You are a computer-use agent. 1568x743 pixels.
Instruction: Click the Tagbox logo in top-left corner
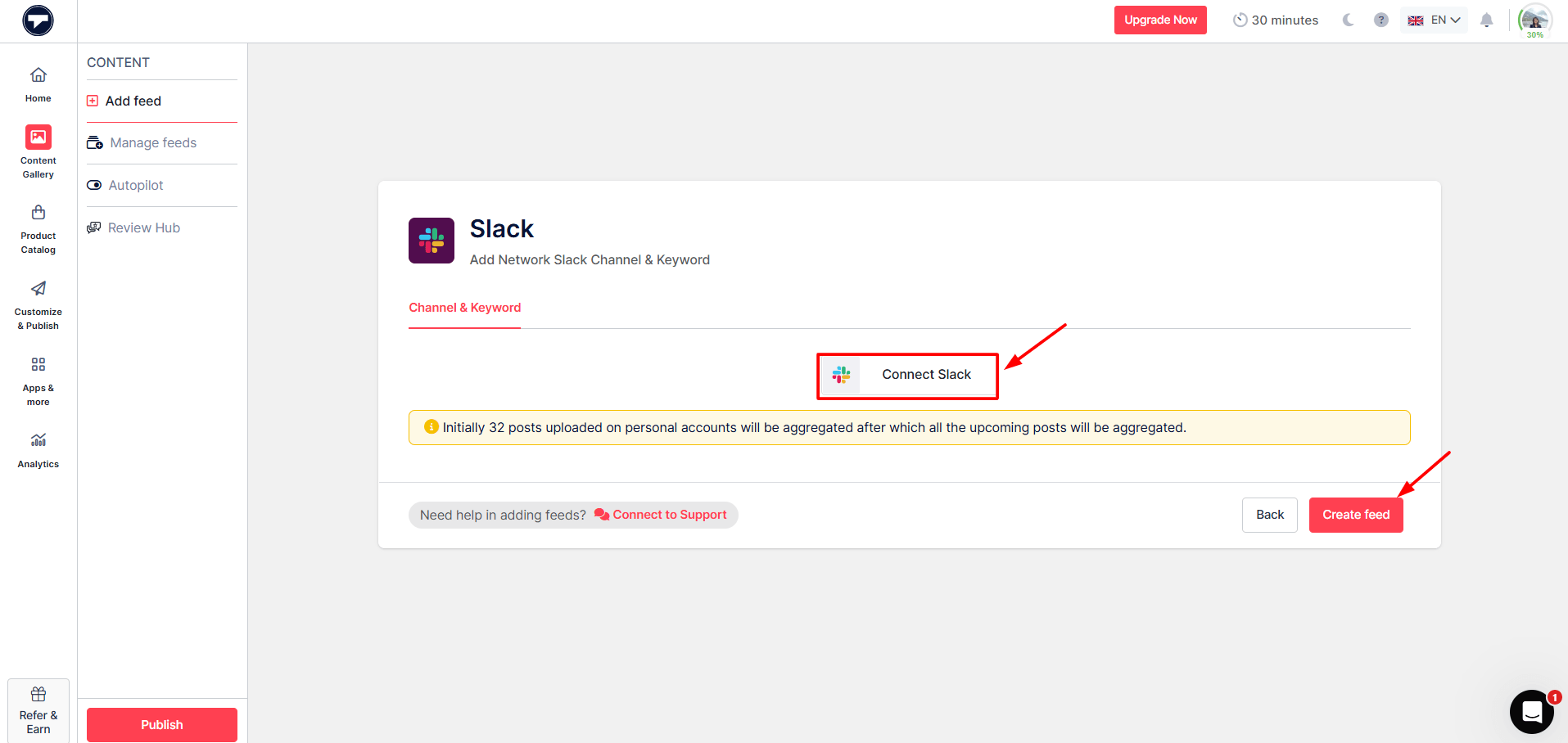[38, 20]
